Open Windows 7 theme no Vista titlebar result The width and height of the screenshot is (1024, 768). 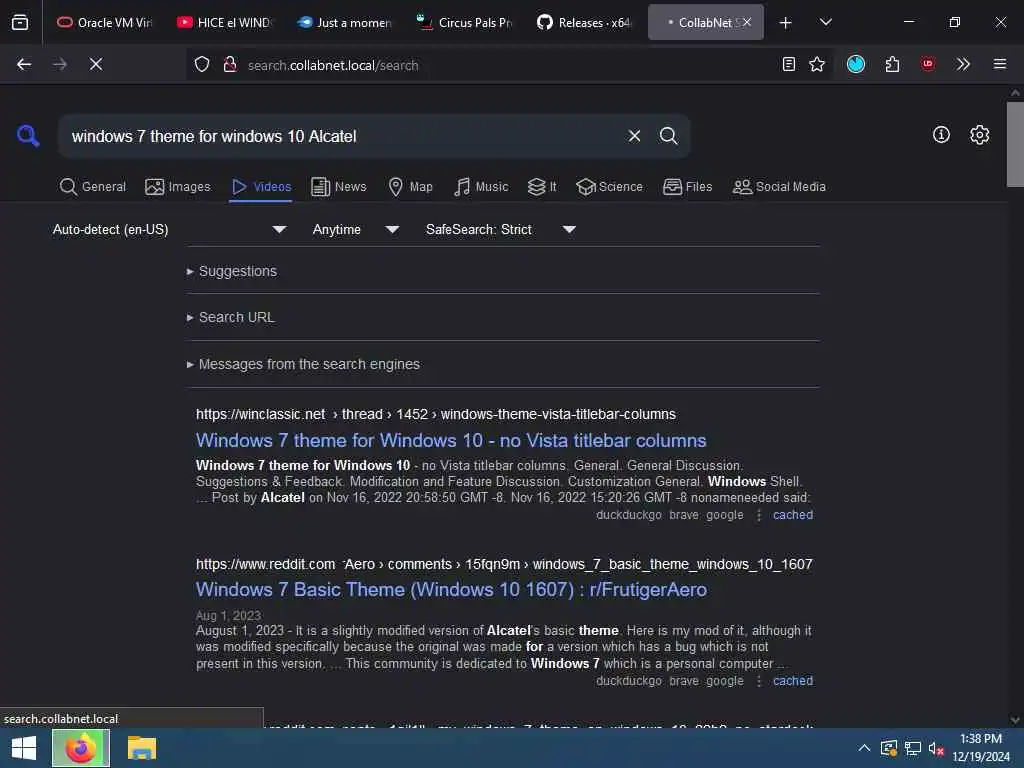[451, 440]
